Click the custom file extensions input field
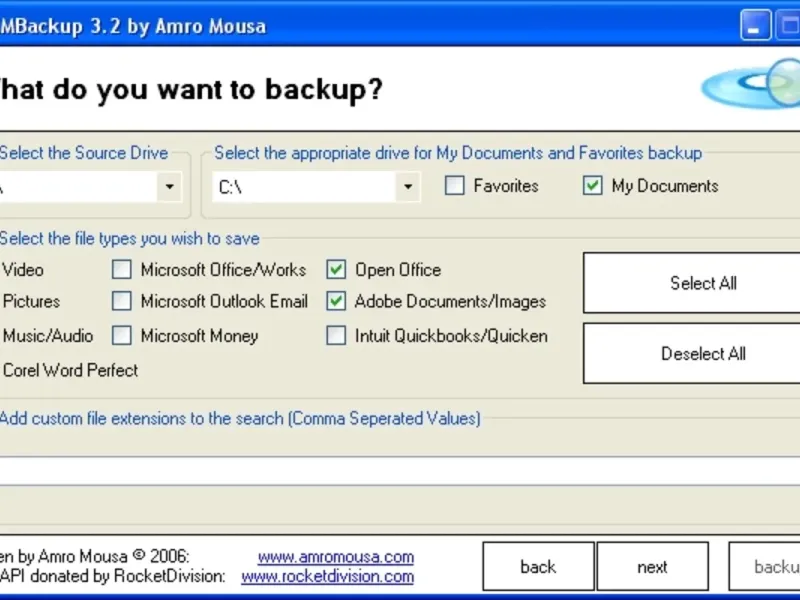Screen dimensions: 800x600 click(x=400, y=470)
